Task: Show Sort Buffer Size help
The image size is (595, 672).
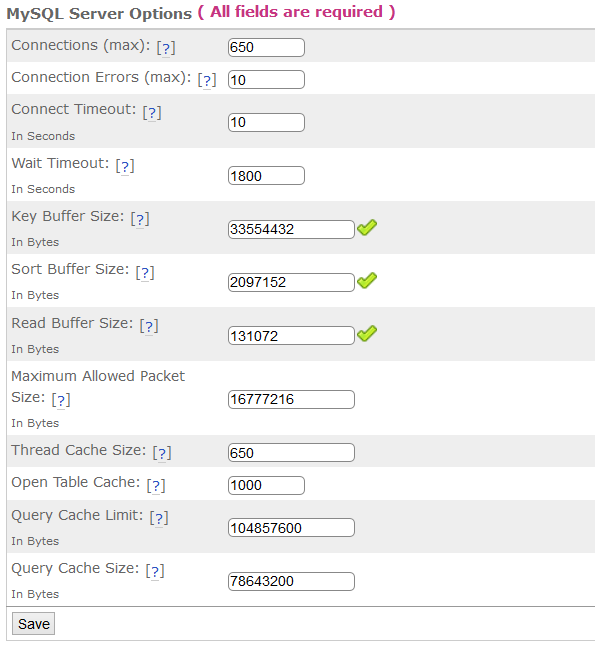Action: click(145, 273)
